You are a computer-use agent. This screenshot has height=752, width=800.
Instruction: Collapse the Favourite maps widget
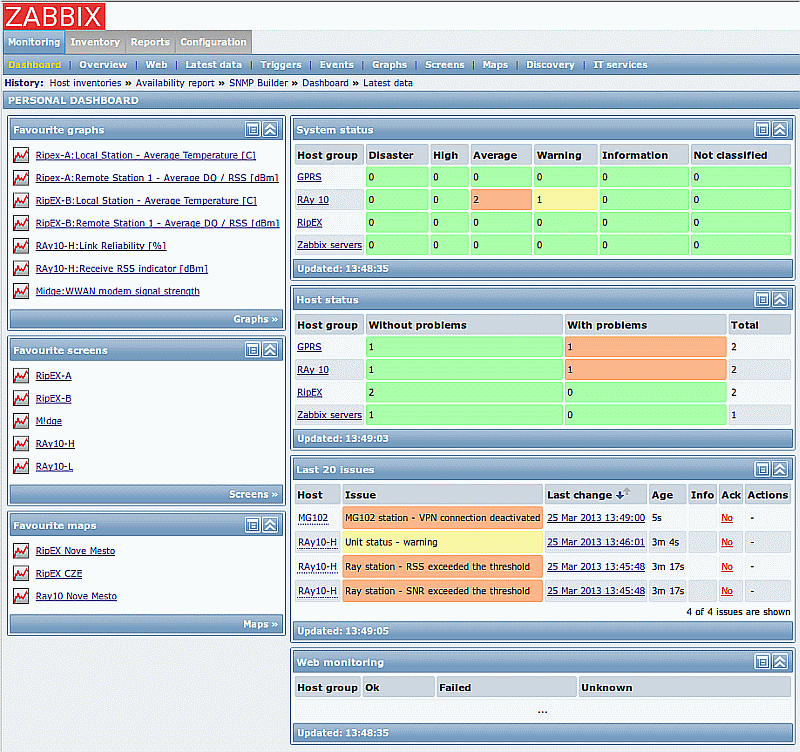point(270,525)
